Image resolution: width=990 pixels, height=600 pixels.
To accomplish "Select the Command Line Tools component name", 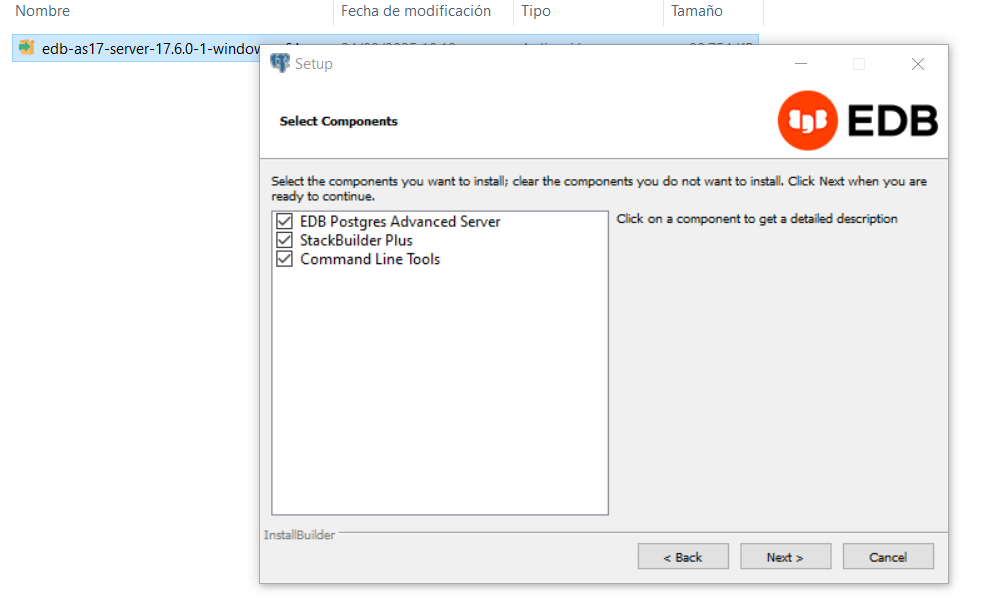I will 370,259.
